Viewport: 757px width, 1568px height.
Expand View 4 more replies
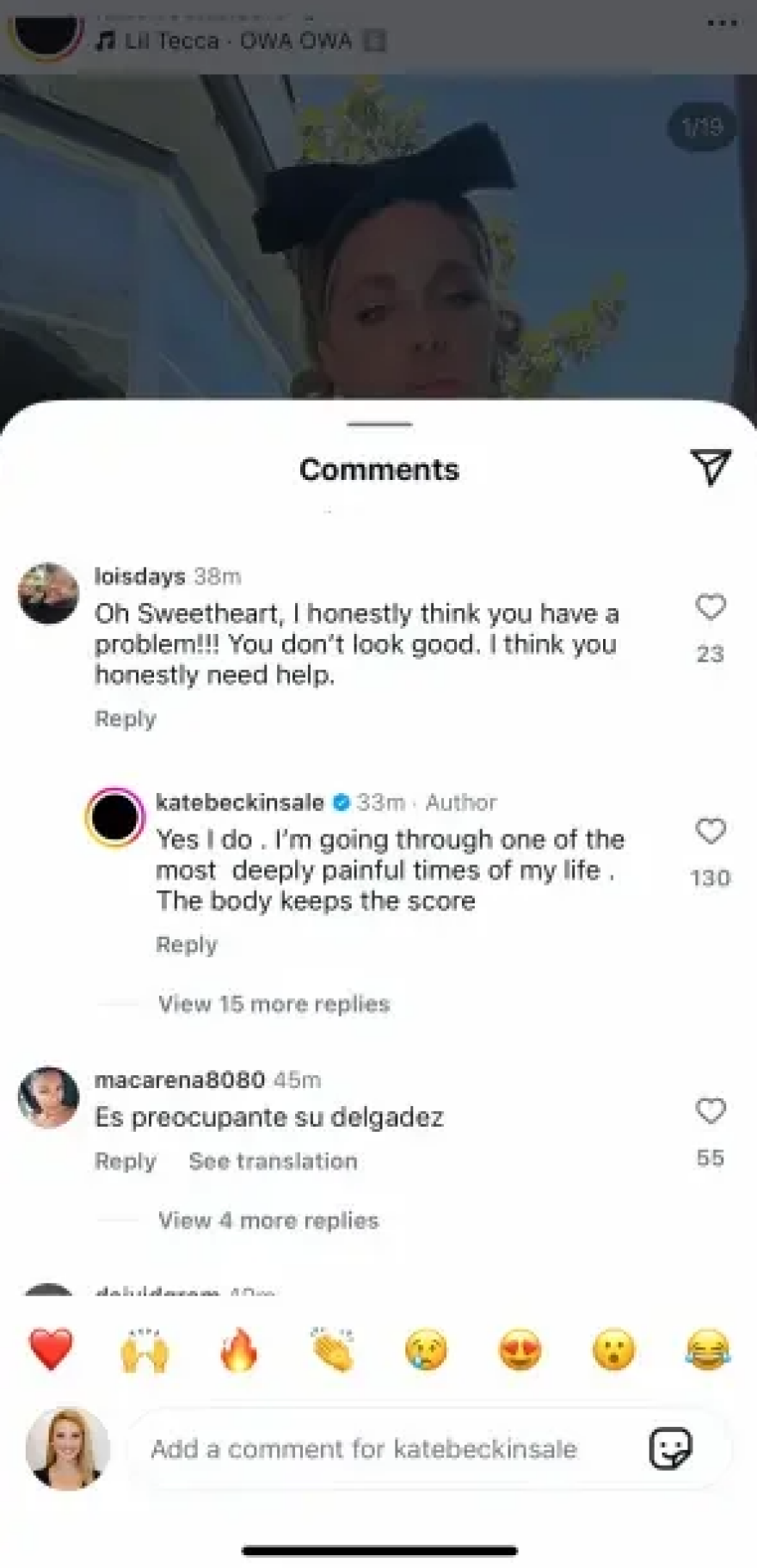click(x=268, y=1221)
